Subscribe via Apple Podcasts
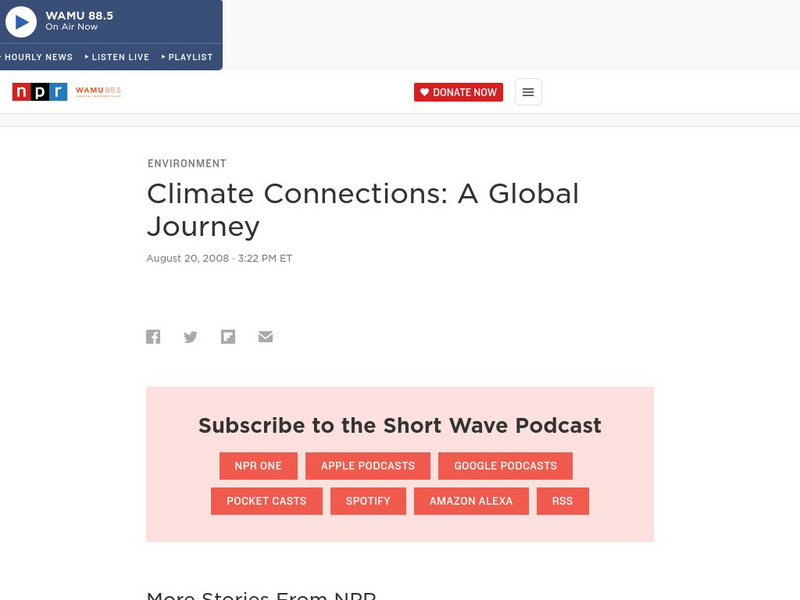Viewport: 800px width, 600px height. pos(367,465)
